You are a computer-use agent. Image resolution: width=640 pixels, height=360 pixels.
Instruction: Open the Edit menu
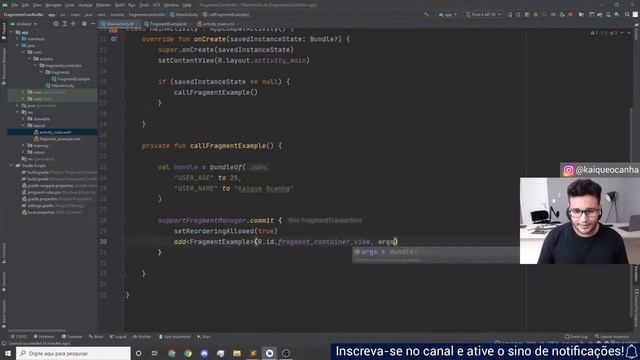[x=25, y=5]
